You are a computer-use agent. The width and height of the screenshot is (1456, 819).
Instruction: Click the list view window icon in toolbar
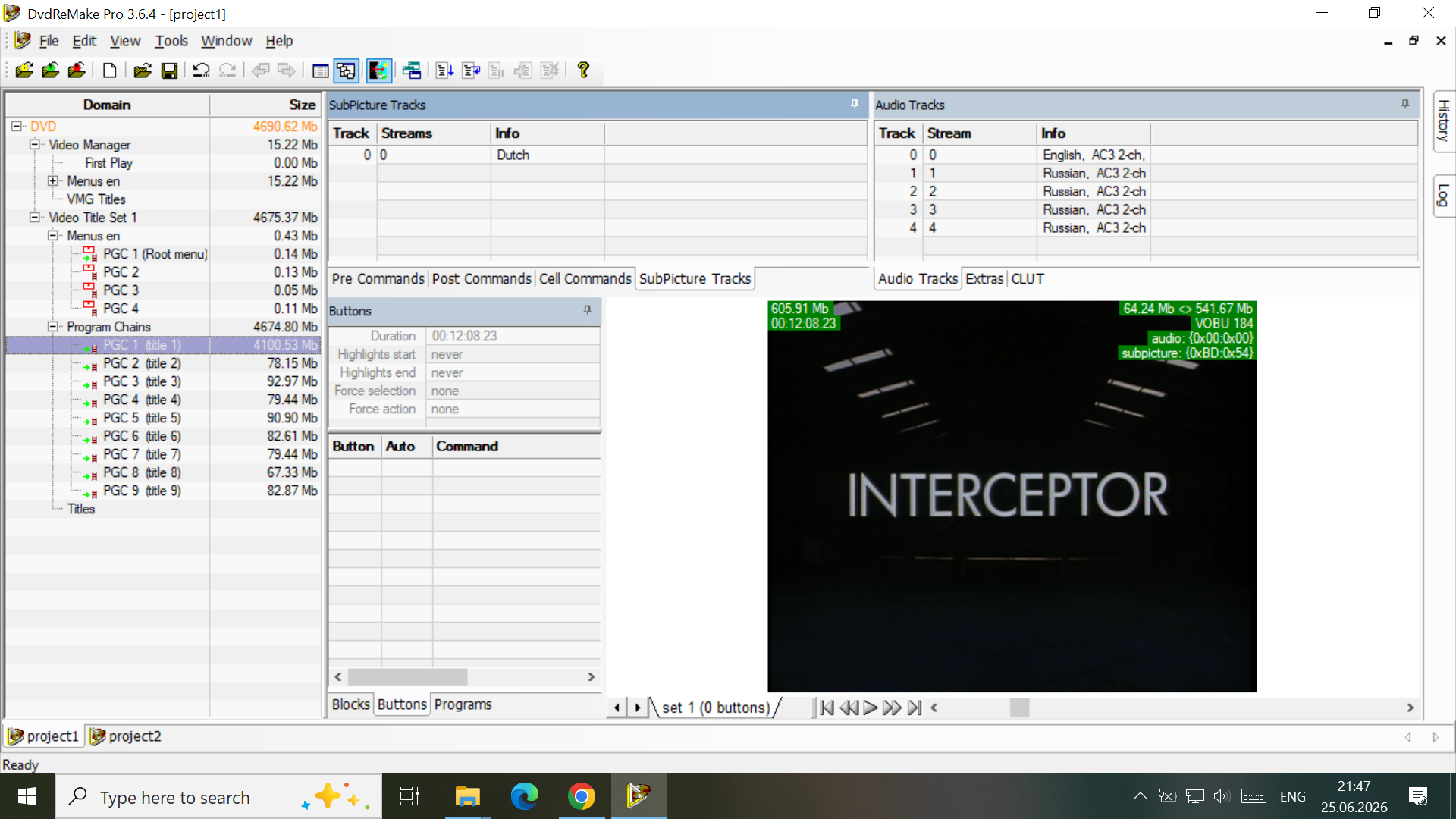pos(320,71)
